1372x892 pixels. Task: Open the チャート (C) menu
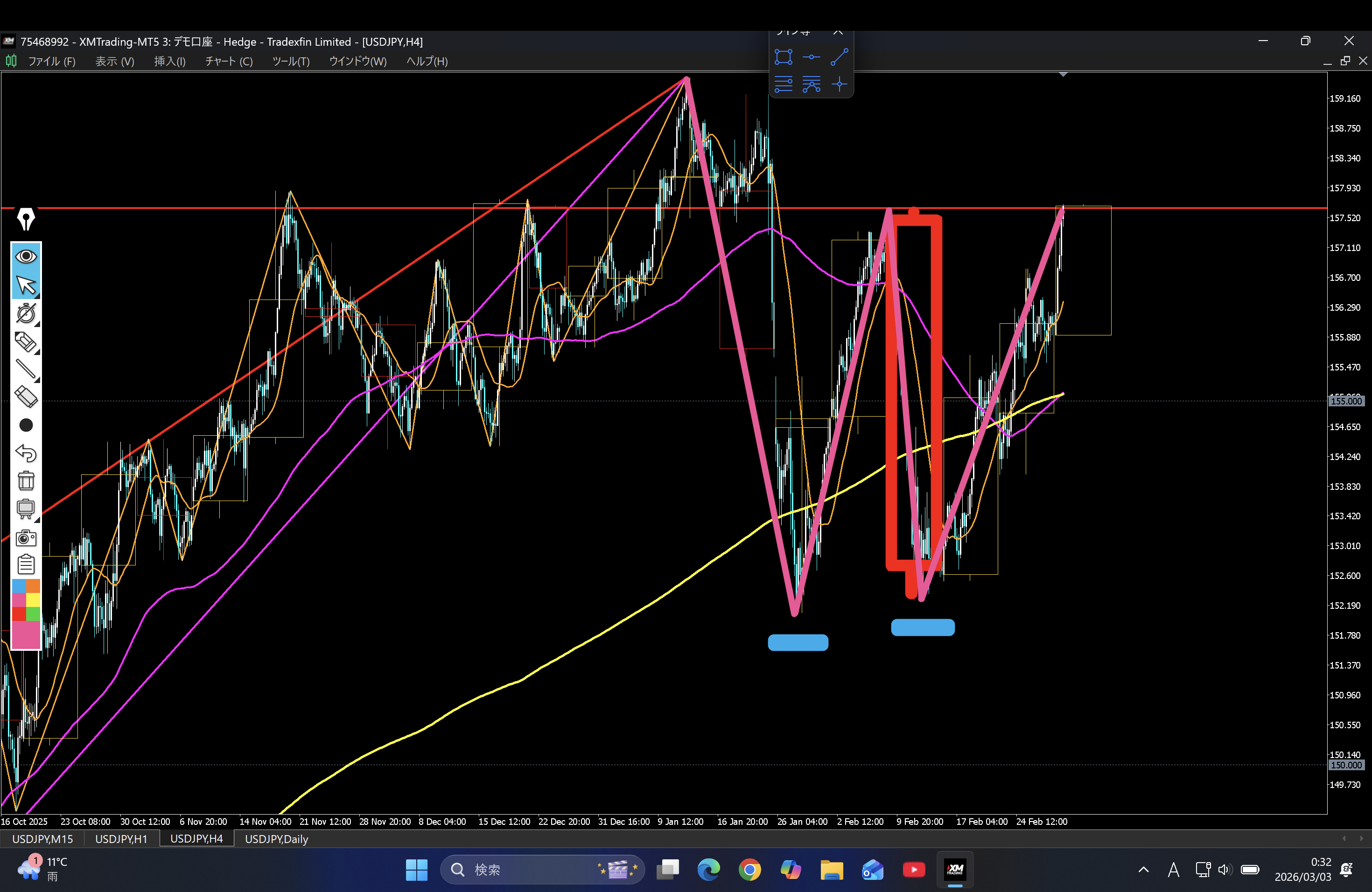click(x=229, y=61)
